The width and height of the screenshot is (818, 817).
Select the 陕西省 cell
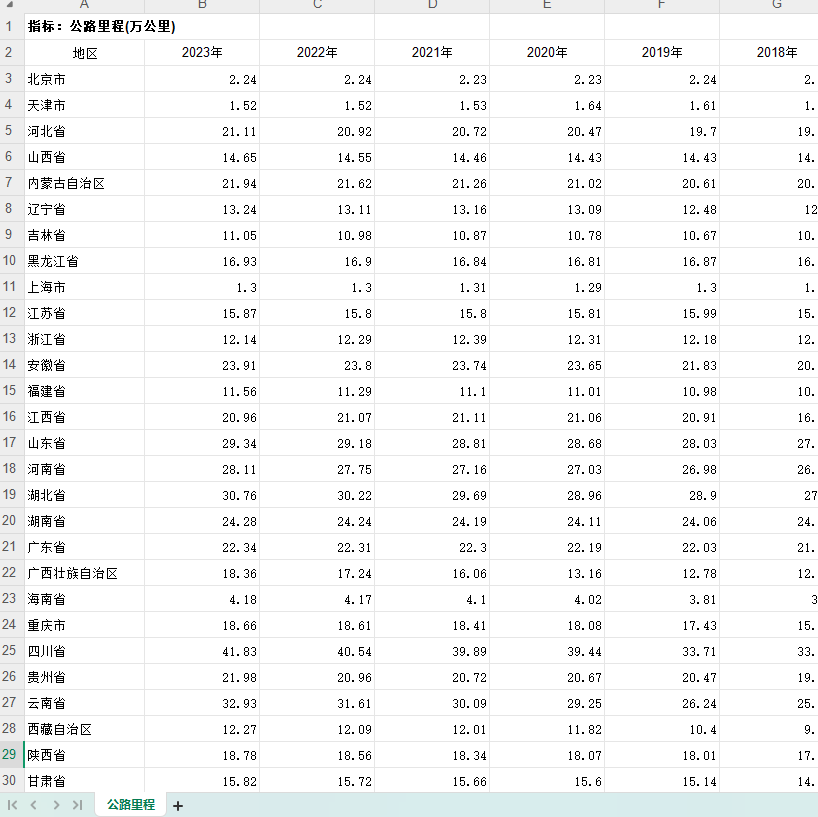click(x=85, y=755)
